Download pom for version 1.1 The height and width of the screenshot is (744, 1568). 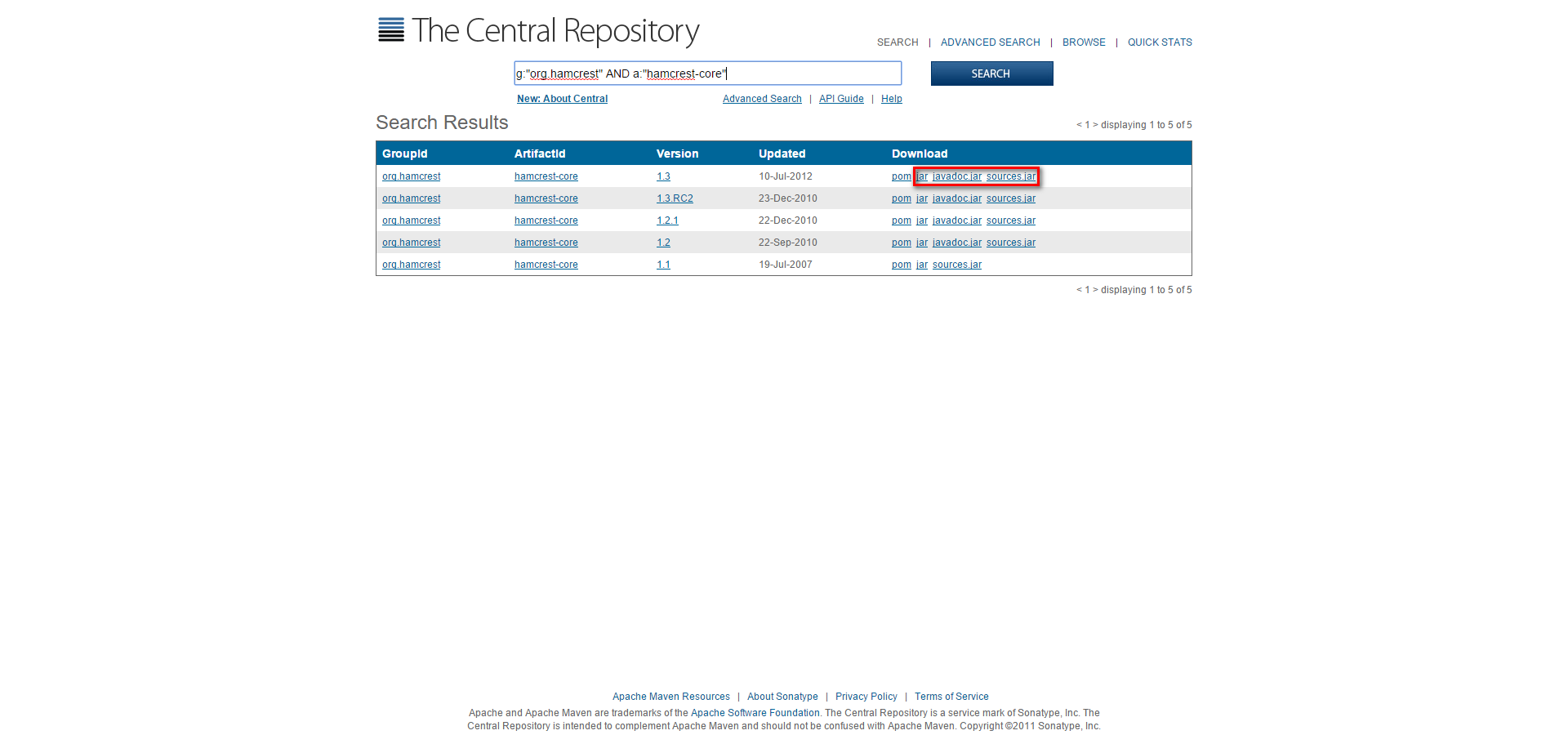901,265
